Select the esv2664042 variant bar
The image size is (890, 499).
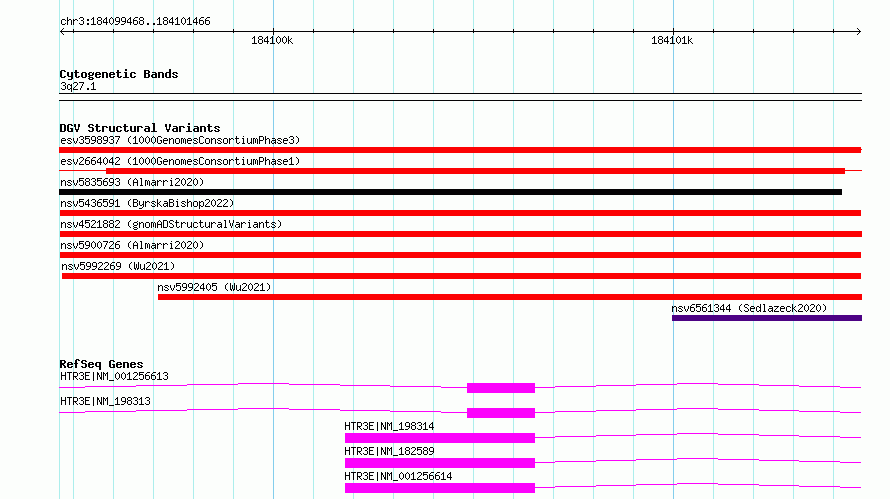[475, 171]
